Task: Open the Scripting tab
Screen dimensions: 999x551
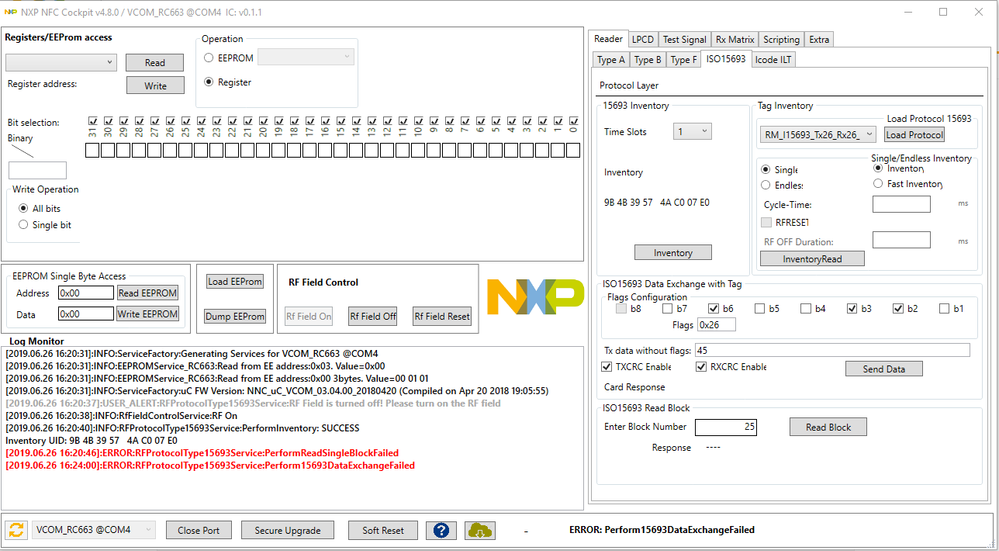Action: coord(781,39)
